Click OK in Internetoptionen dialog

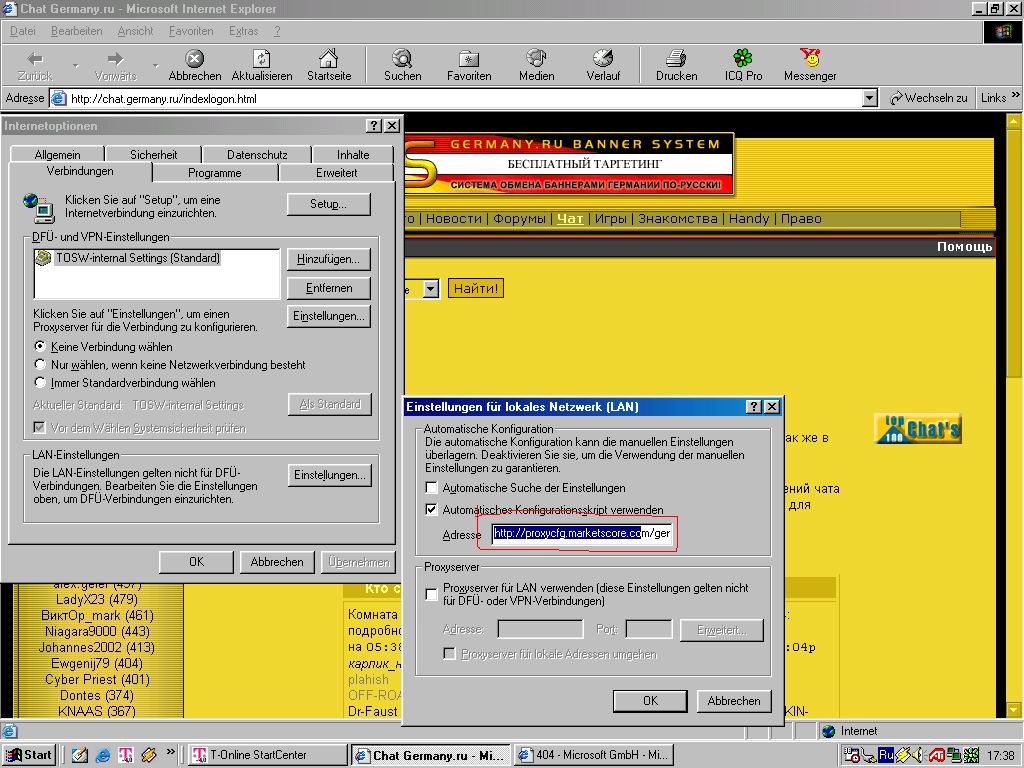(x=197, y=562)
